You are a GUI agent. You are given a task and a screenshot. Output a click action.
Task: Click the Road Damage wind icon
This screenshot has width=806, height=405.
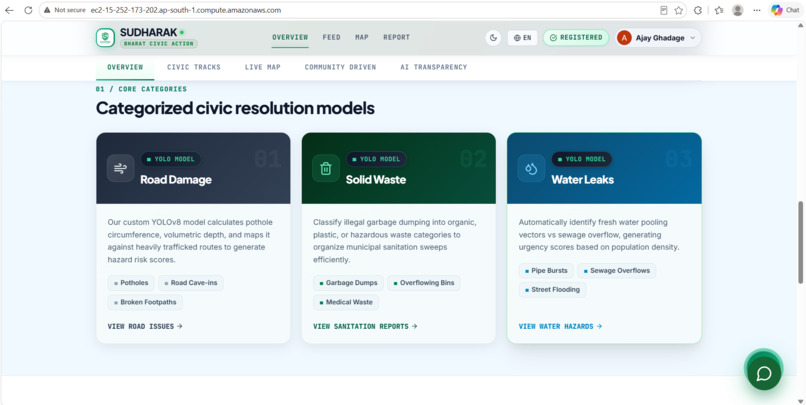[120, 168]
